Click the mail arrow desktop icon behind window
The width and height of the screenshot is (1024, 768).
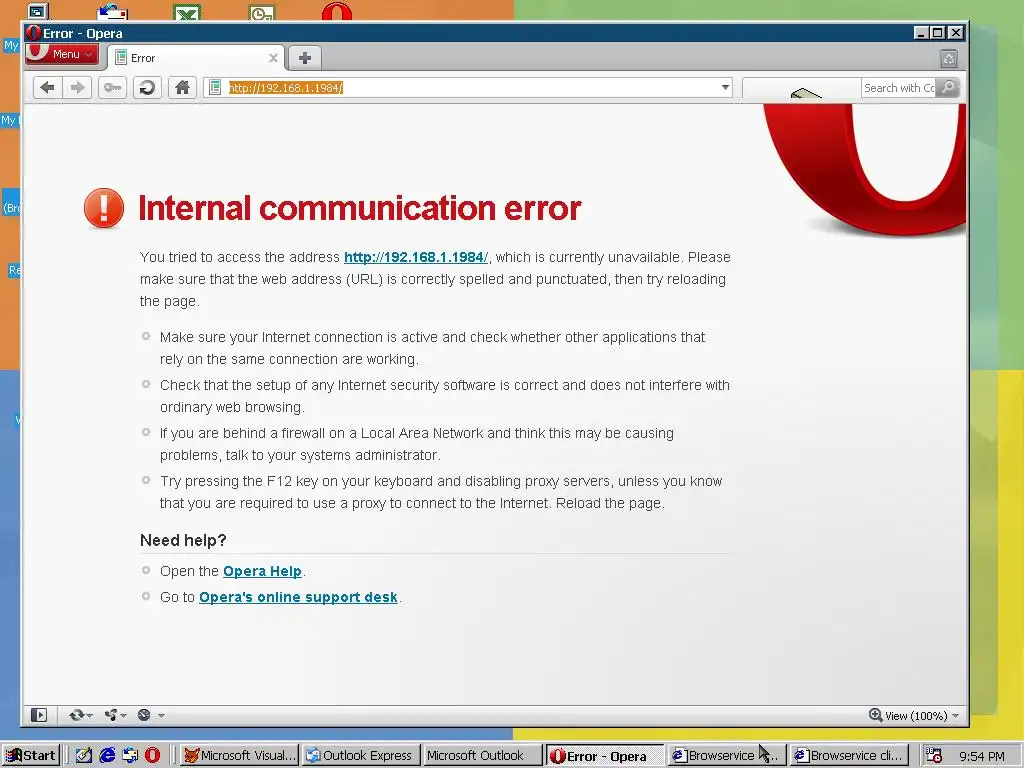pos(112,12)
